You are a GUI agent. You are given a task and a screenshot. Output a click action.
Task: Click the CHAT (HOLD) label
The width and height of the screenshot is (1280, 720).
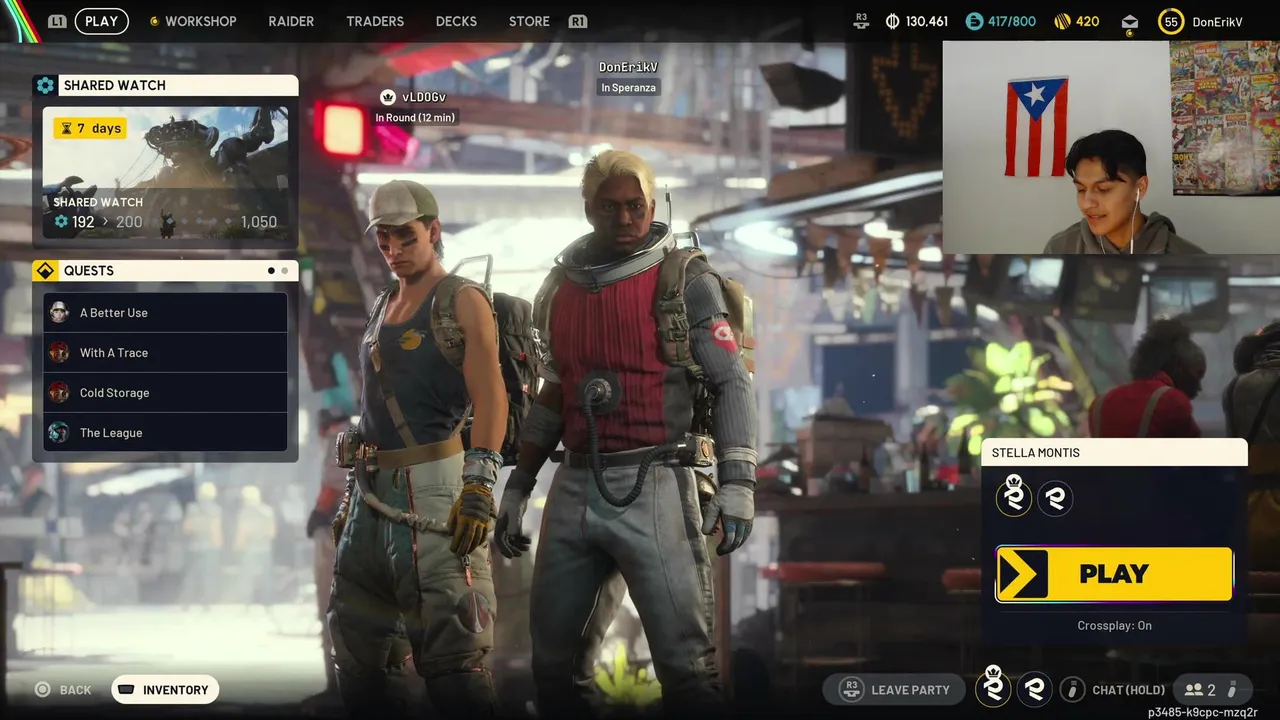click(x=1129, y=690)
